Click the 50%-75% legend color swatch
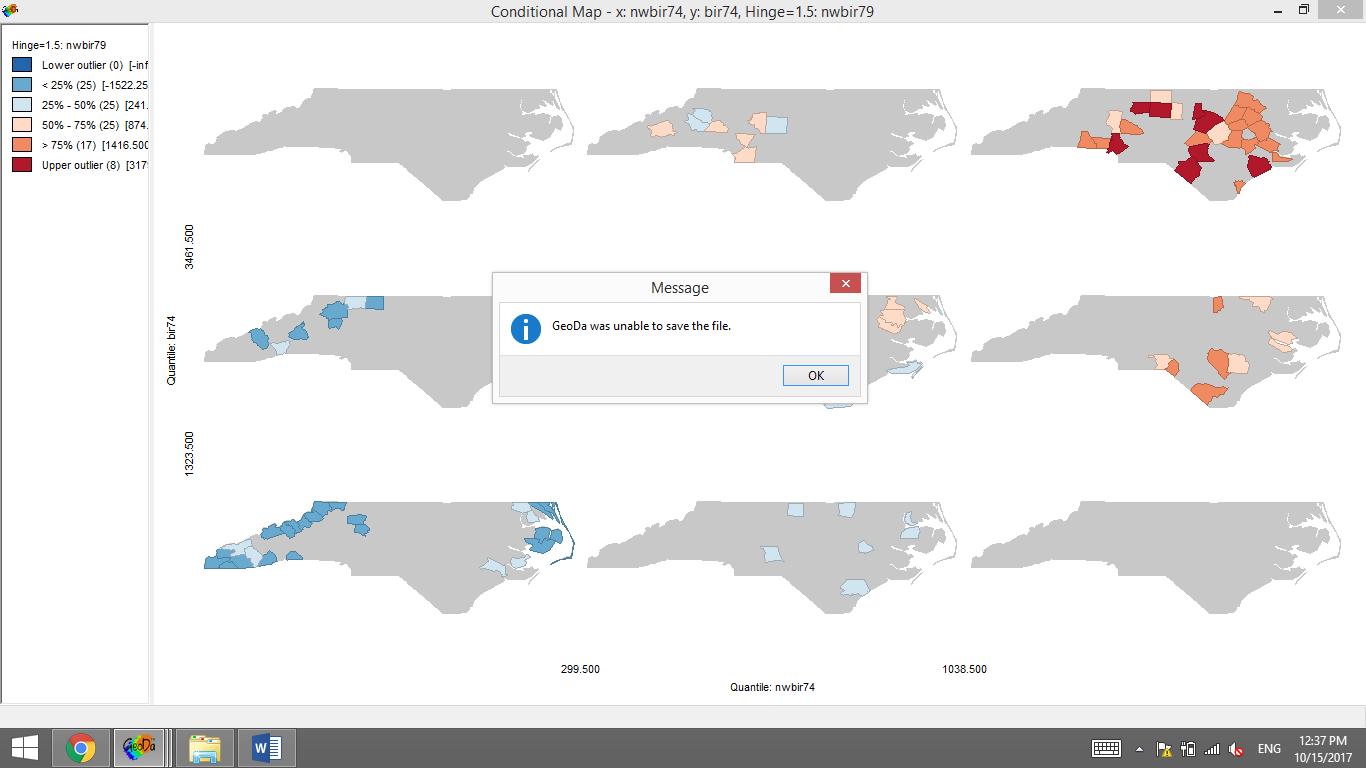 point(21,124)
